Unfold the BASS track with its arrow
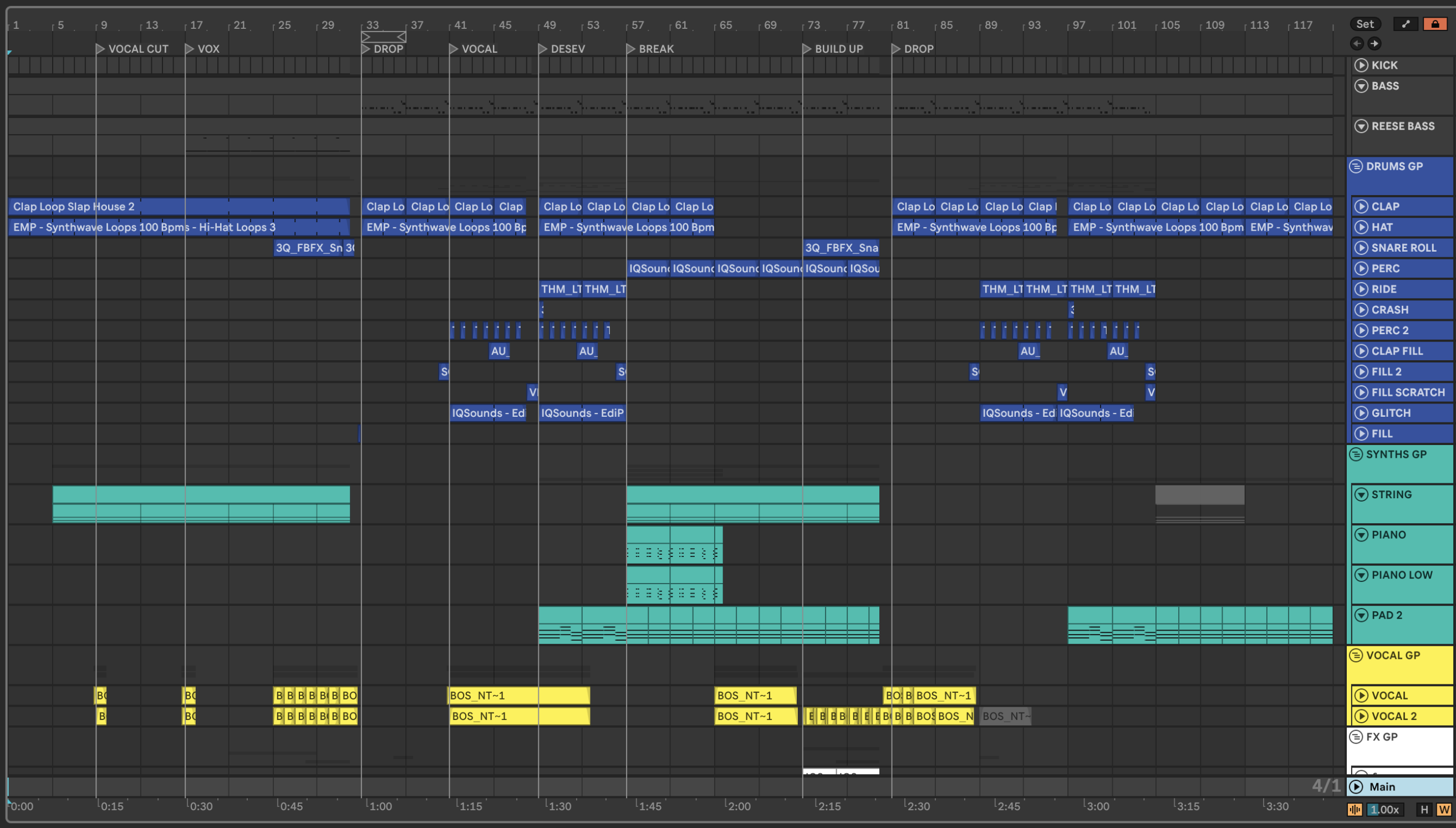Screen dimensions: 1456x828 pos(1361,86)
